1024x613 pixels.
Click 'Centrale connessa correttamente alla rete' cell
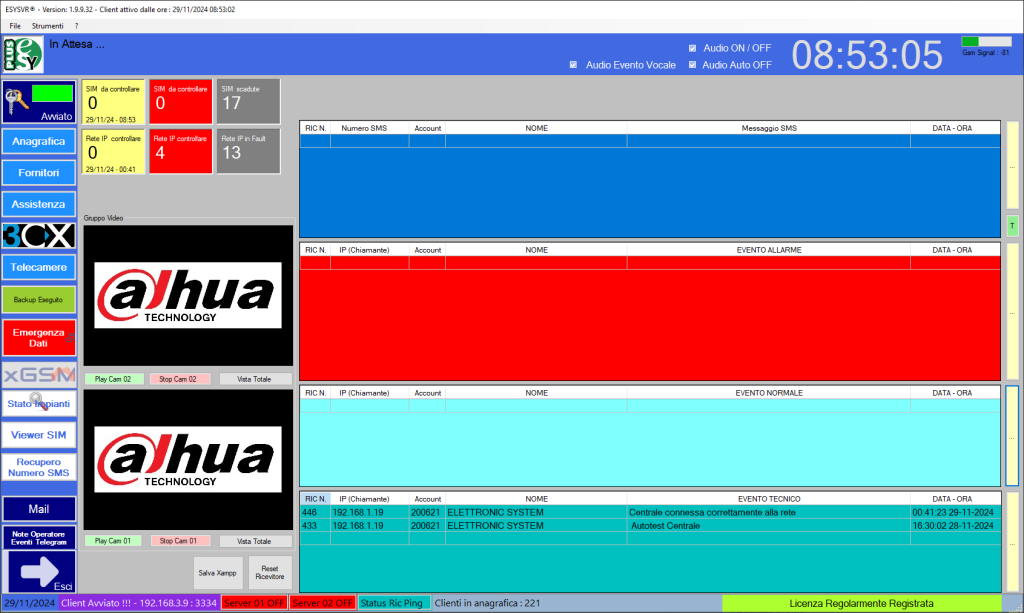point(769,512)
